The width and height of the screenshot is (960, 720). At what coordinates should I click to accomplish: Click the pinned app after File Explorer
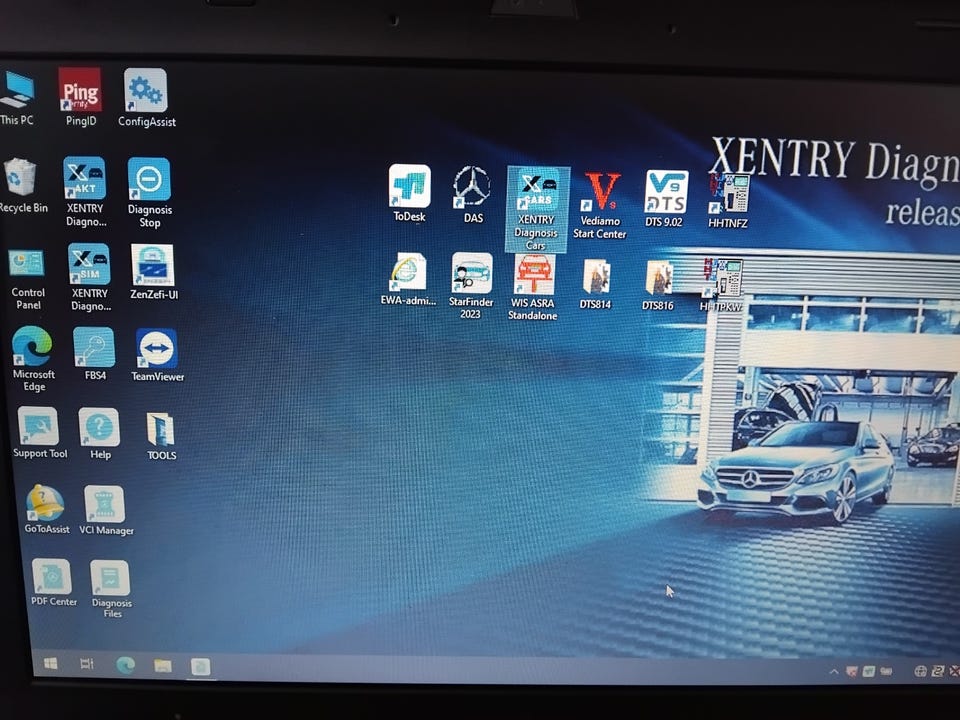[200, 666]
